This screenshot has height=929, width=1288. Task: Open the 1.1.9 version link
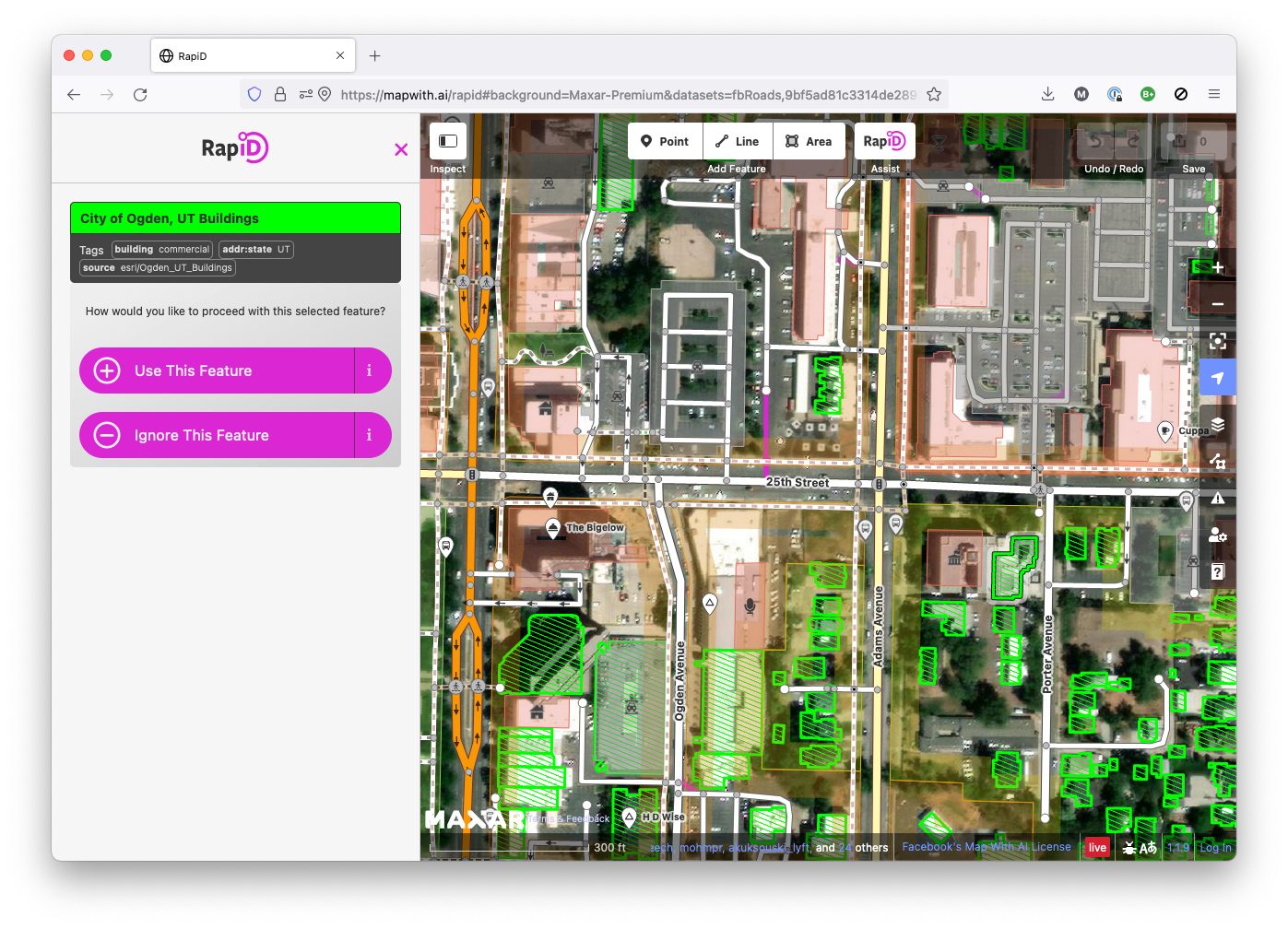pos(1178,848)
